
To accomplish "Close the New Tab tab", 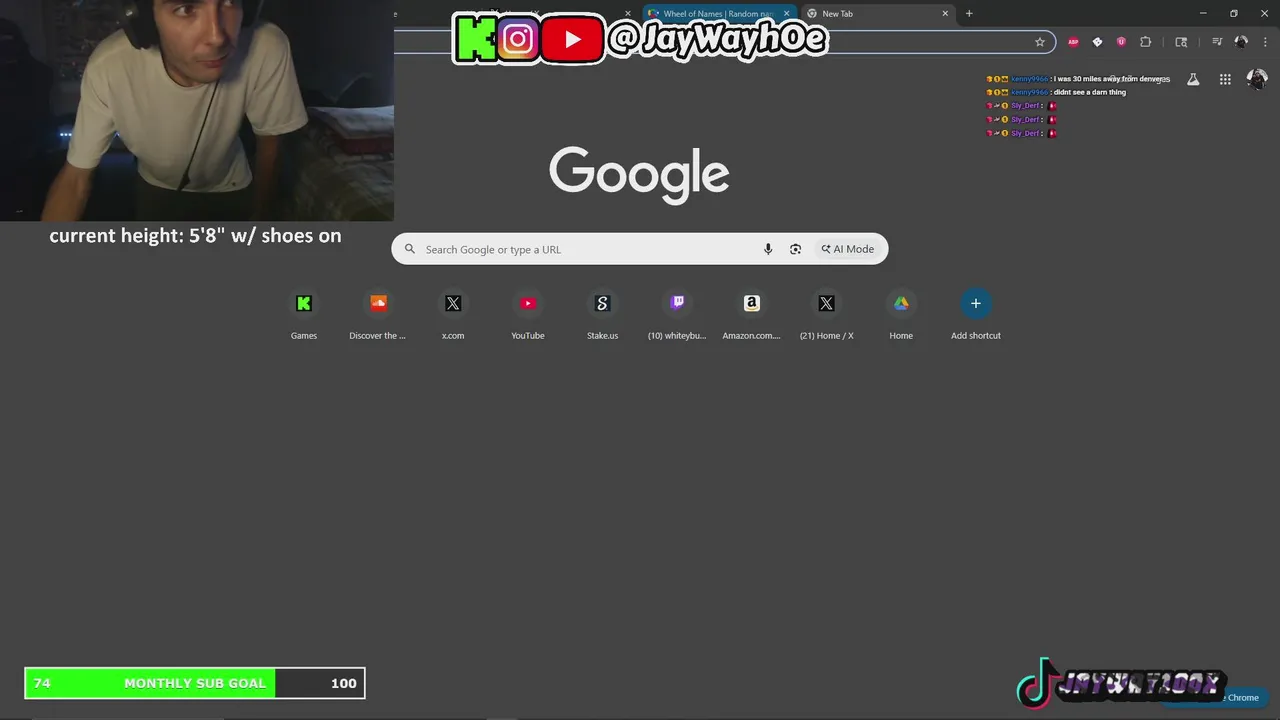I will pyautogui.click(x=945, y=14).
